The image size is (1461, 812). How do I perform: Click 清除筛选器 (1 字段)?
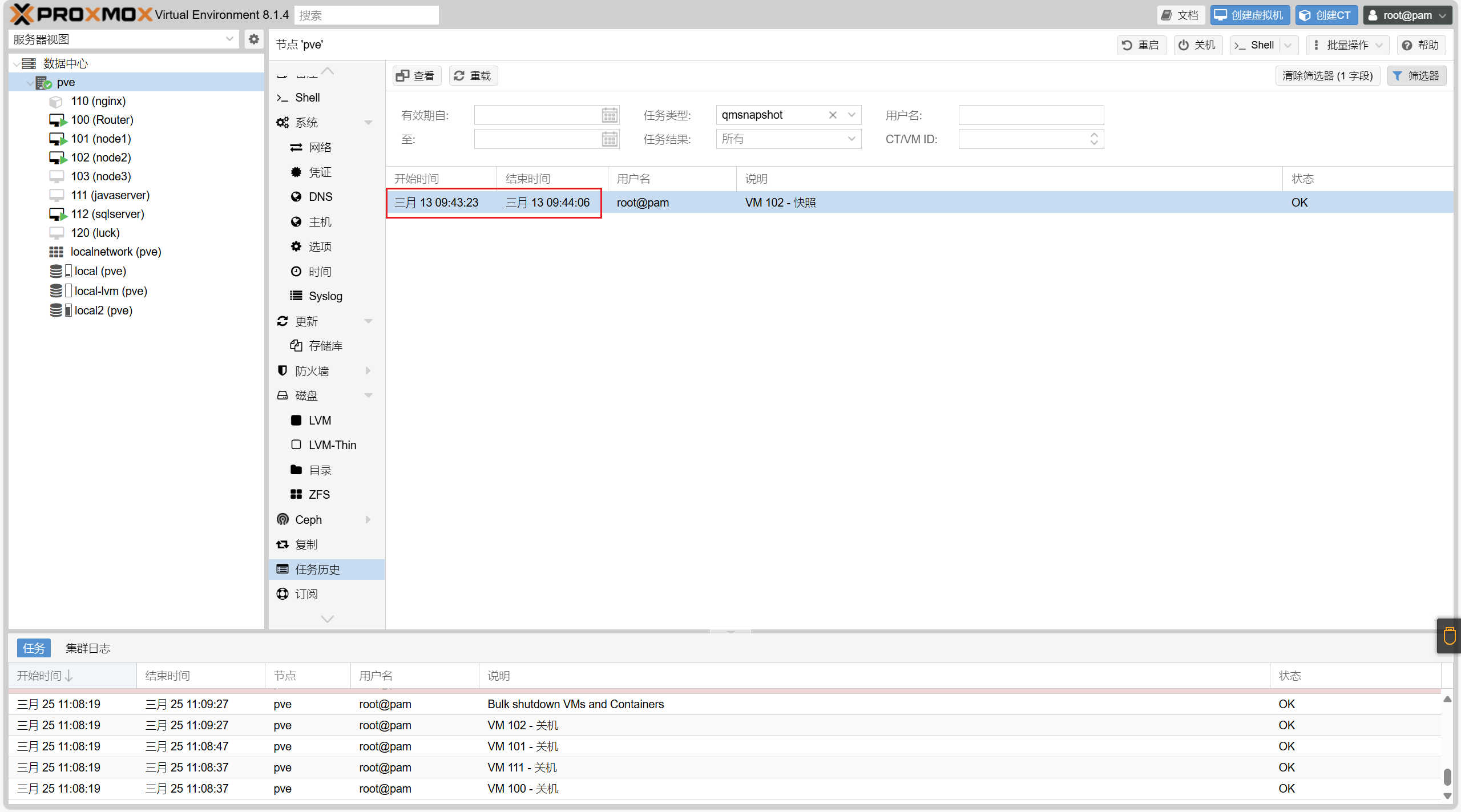1327,76
